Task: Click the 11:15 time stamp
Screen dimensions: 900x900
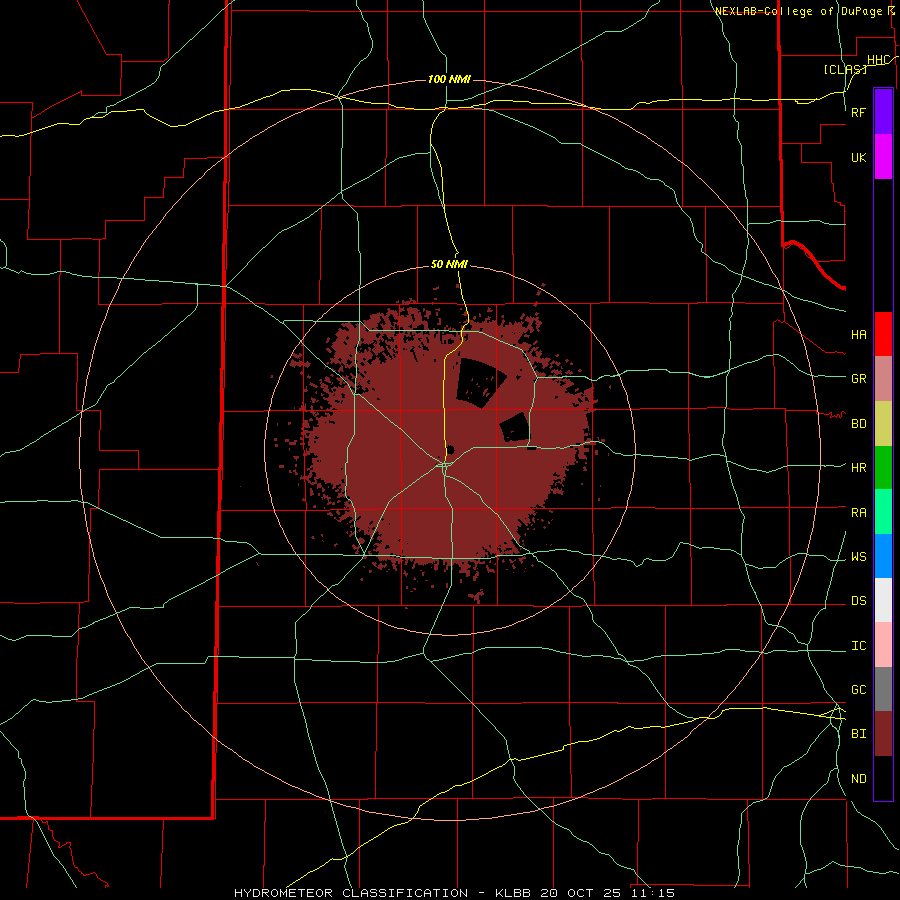Action: point(653,893)
